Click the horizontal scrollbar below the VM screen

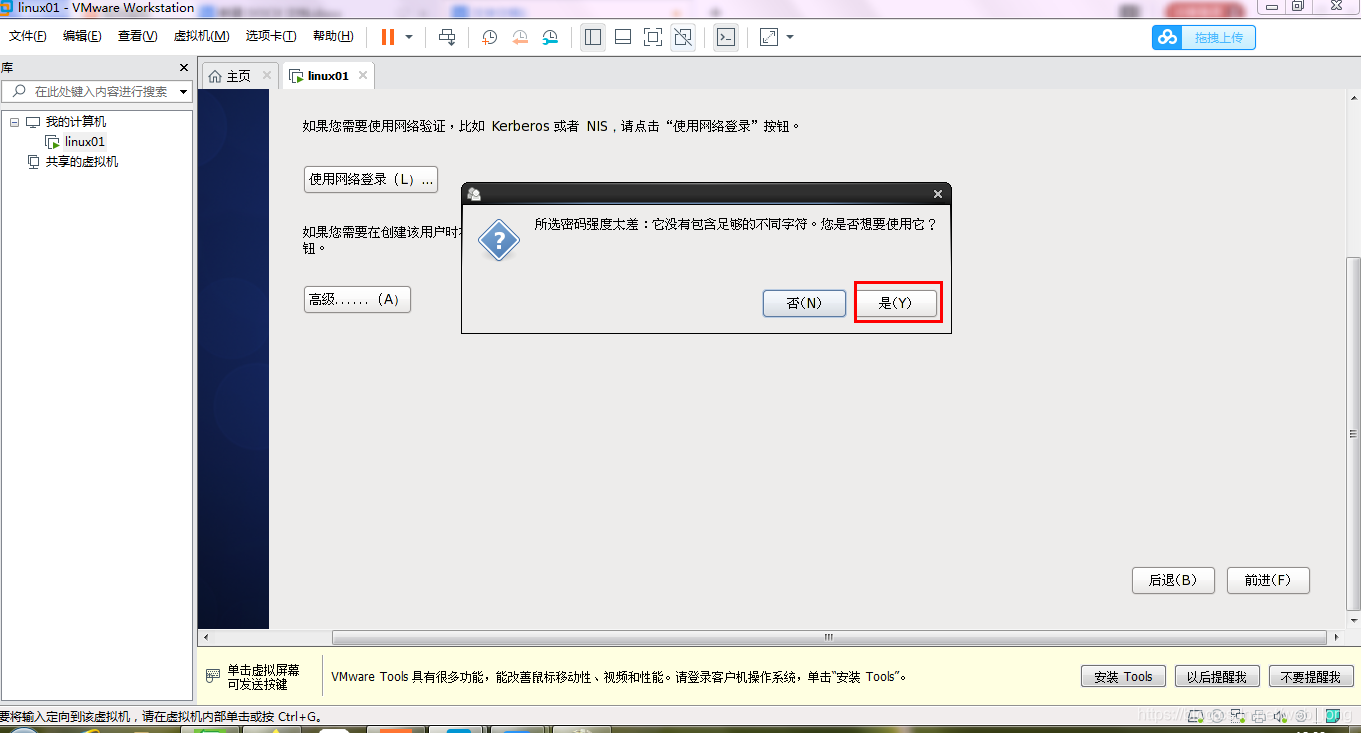827,637
